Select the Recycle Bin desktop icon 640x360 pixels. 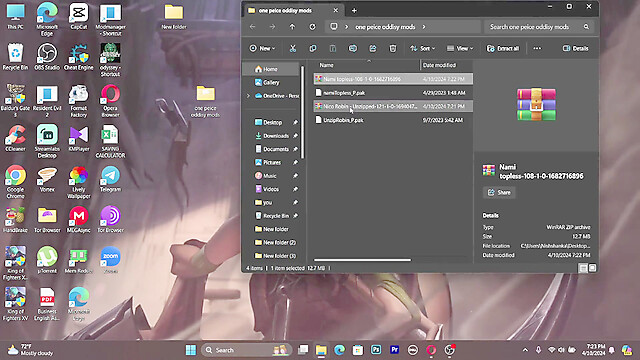[16, 57]
